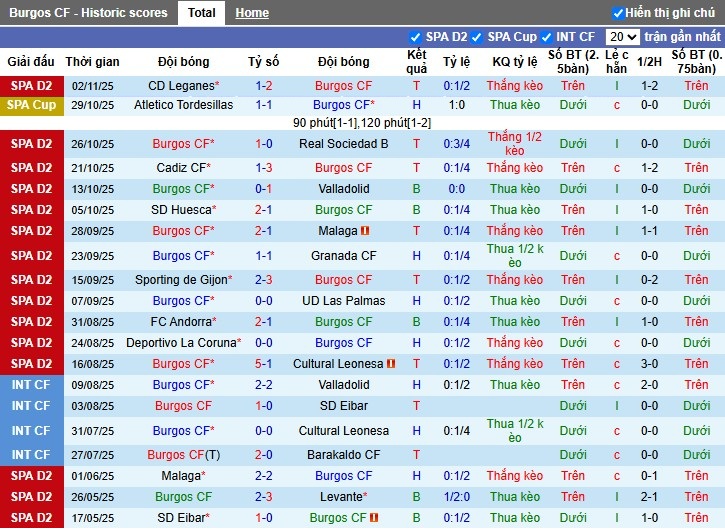Click the 0-2 half-time score for Gijon match

pos(649,280)
